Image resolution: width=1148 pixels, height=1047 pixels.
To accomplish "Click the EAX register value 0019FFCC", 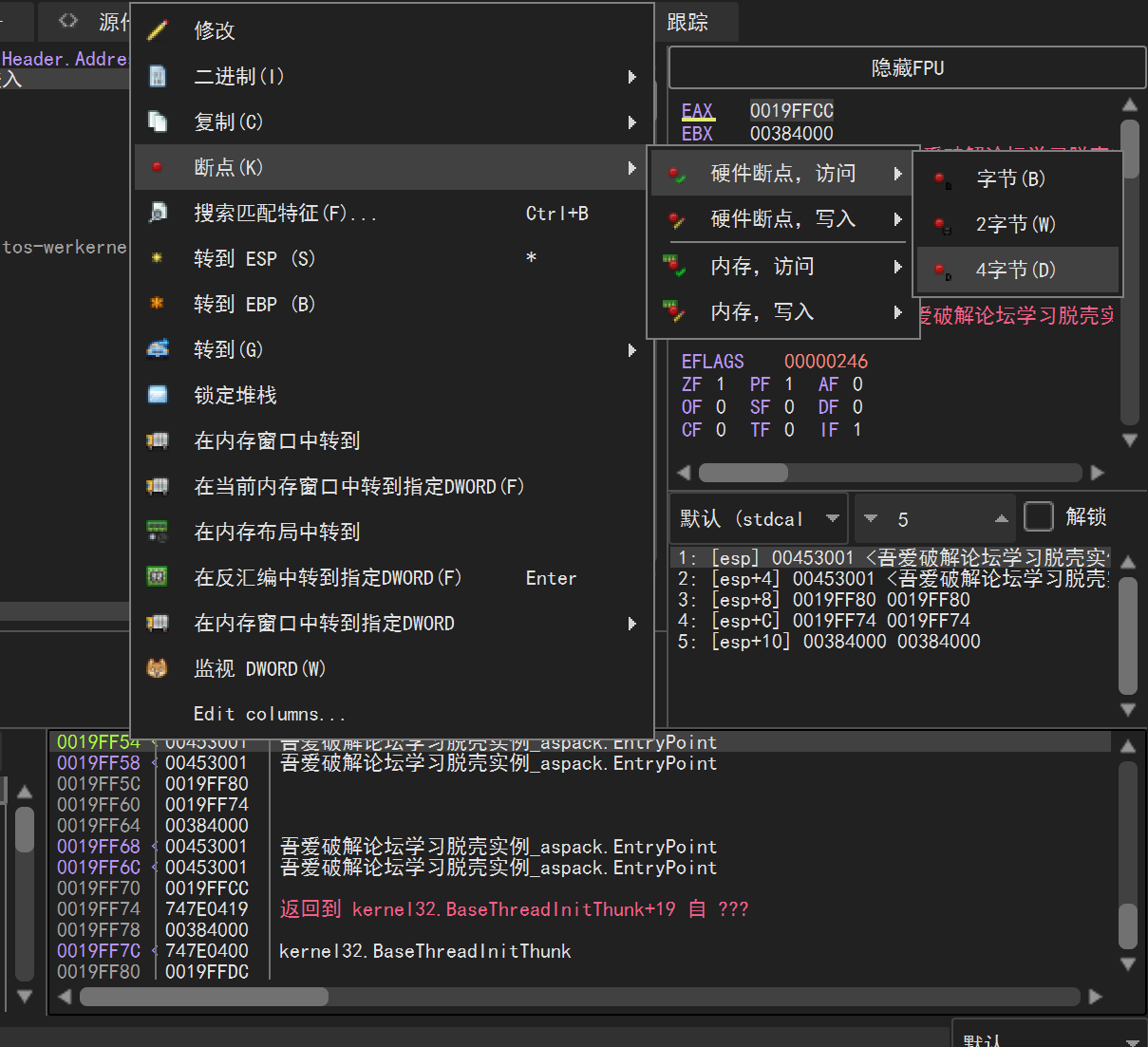I will click(791, 111).
